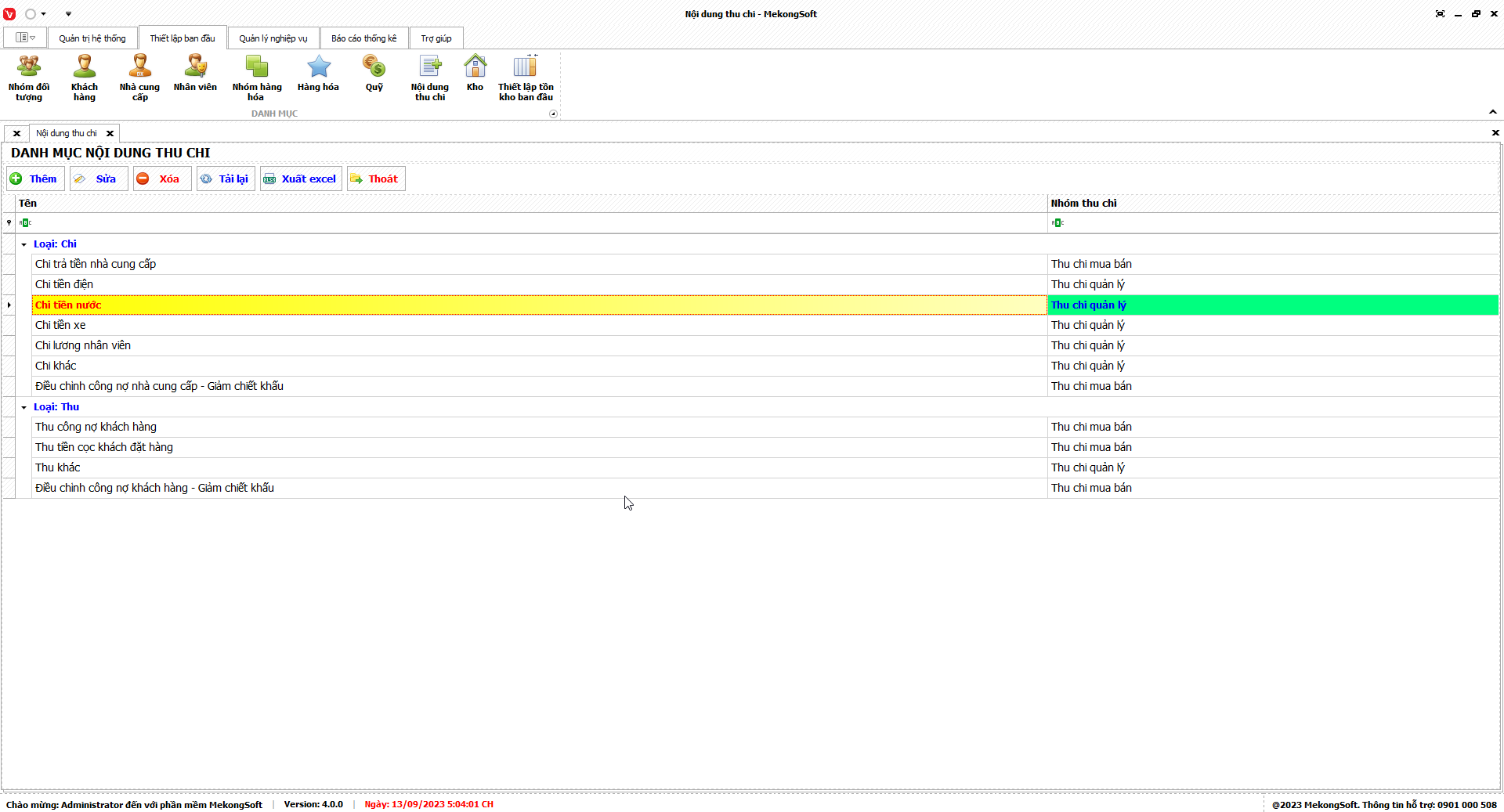This screenshot has height=812, width=1504.
Task: Select Điều chỉnh công nợ khách hàng row
Action: click(x=765, y=488)
